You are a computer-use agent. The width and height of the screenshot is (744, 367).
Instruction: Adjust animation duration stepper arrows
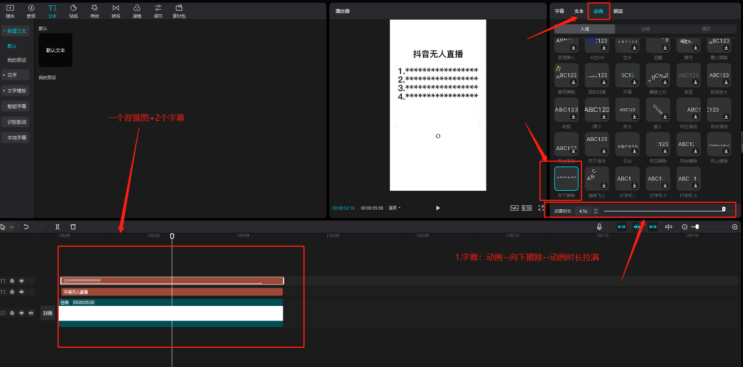[x=595, y=210]
